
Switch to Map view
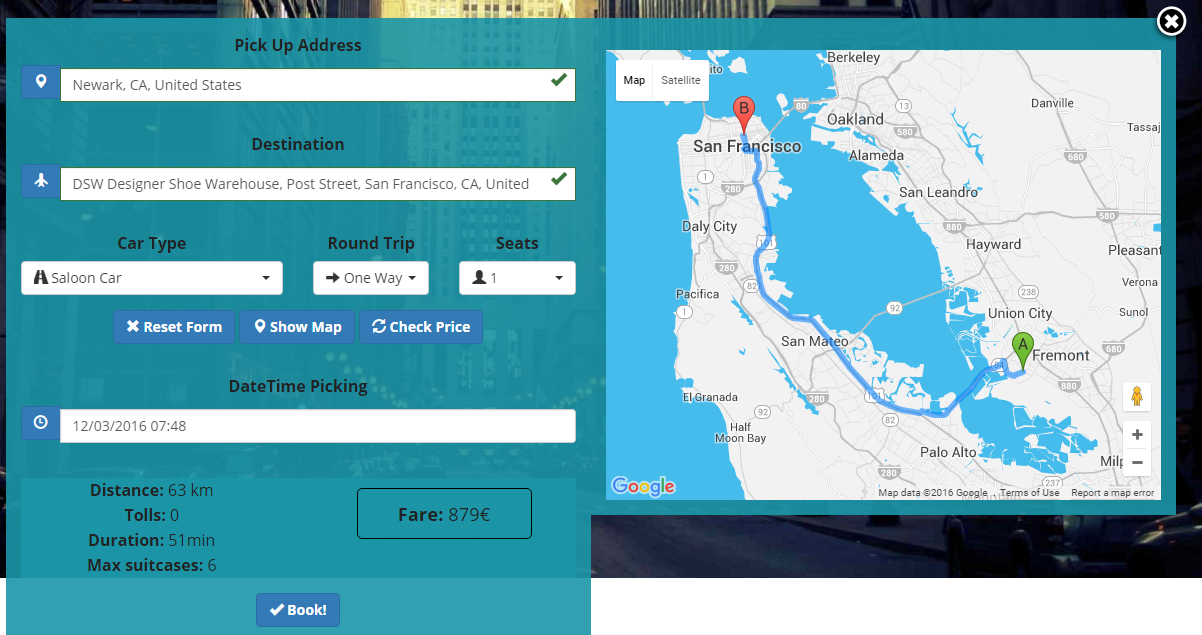(x=634, y=81)
